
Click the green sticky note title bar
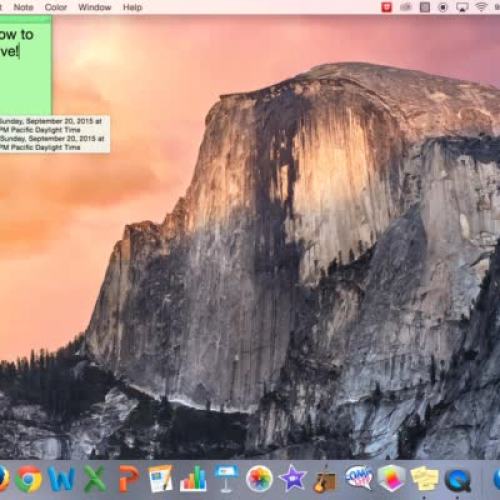click(x=25, y=19)
